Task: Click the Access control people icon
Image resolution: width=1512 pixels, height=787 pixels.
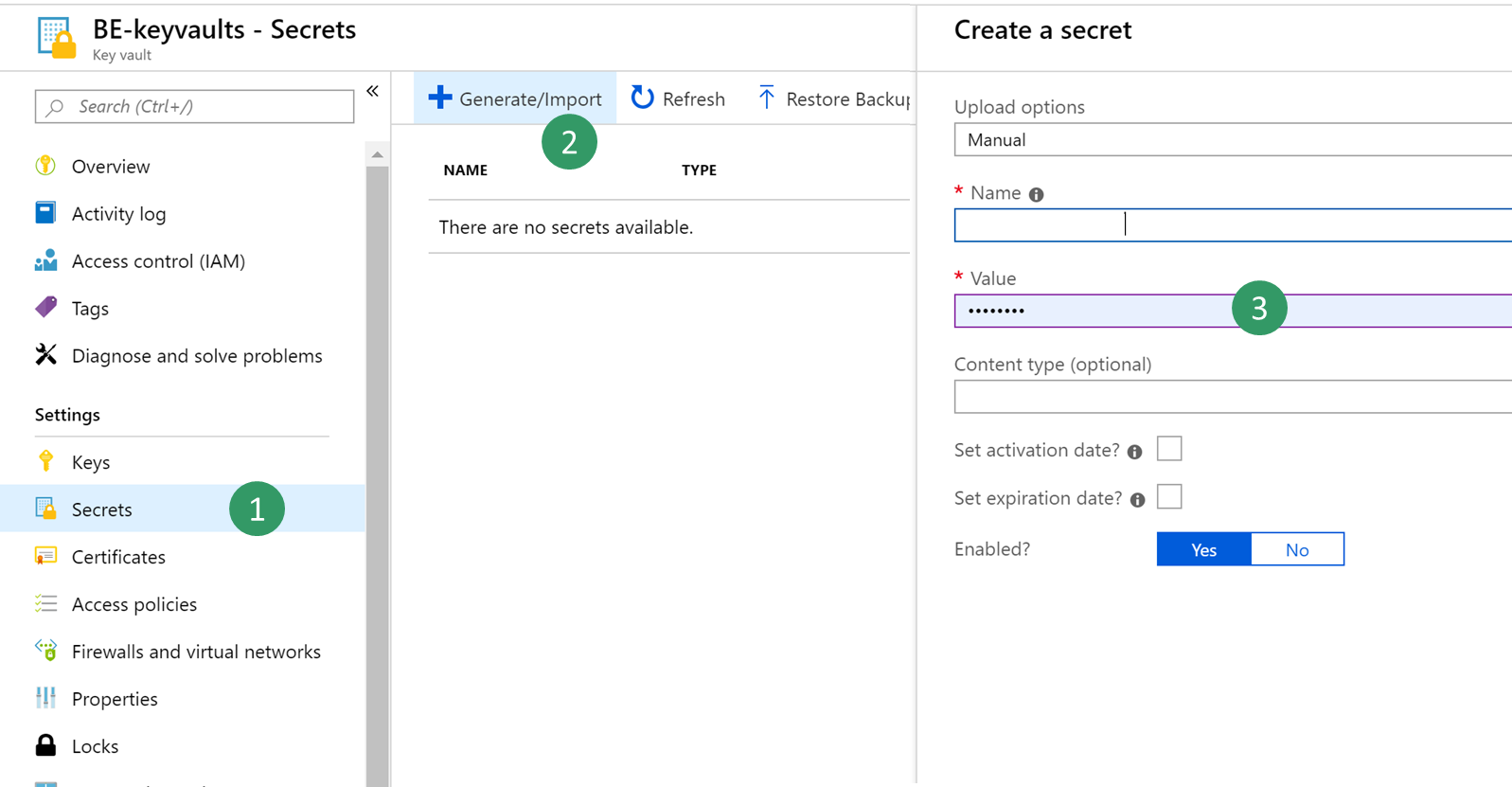Action: click(45, 260)
